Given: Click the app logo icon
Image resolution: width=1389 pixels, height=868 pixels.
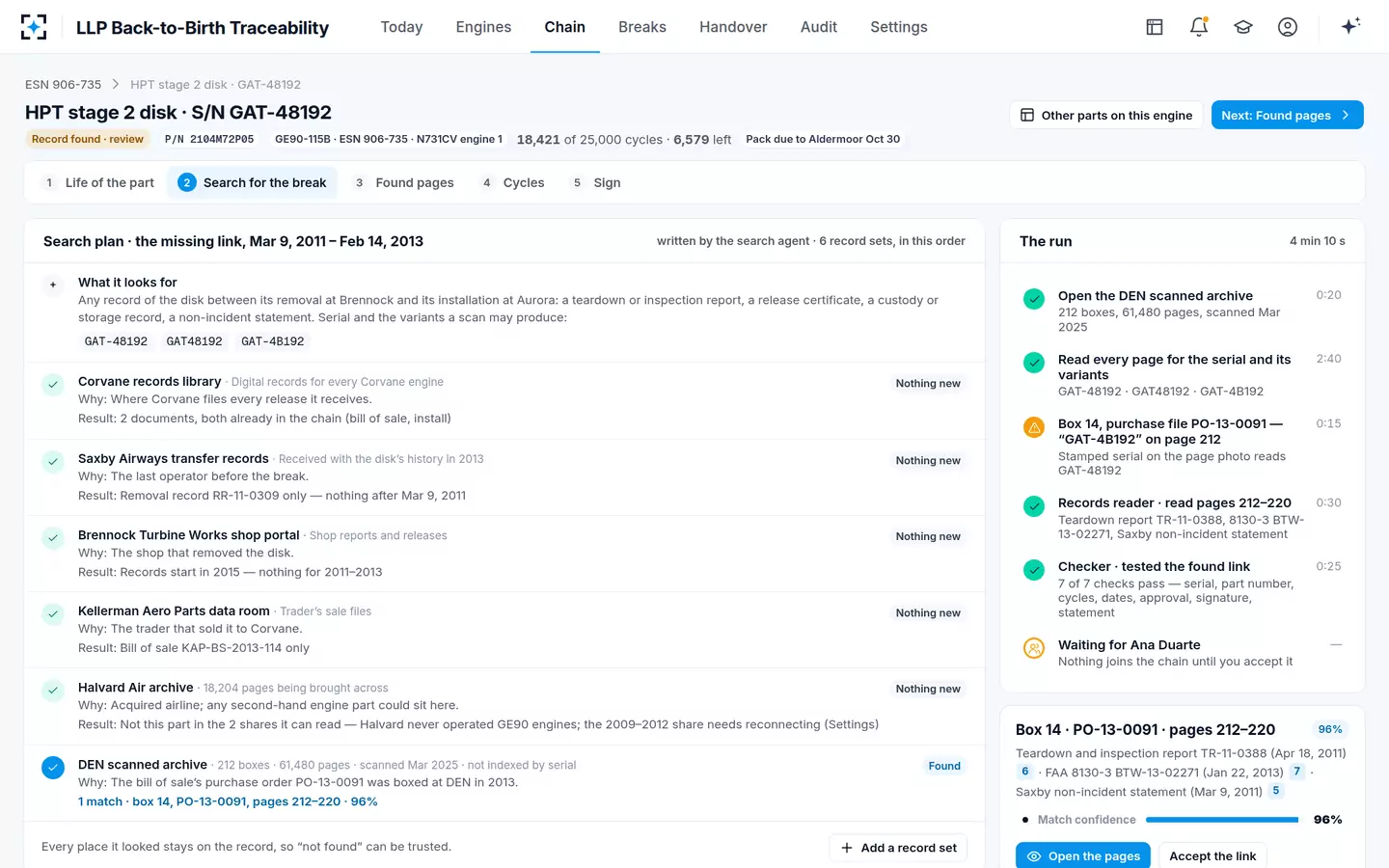Looking at the screenshot, I should 34,27.
